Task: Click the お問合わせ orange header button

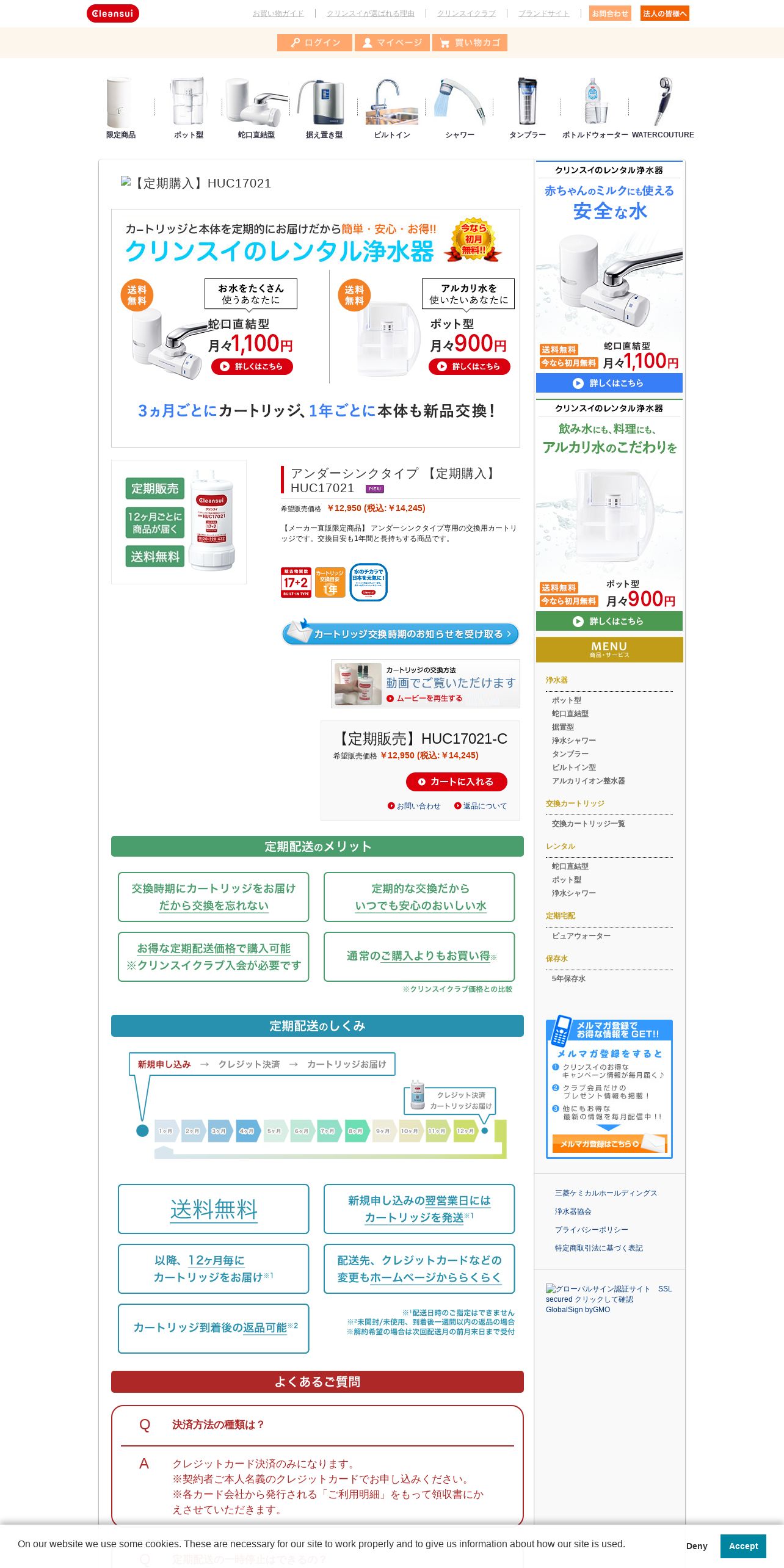Action: click(610, 13)
